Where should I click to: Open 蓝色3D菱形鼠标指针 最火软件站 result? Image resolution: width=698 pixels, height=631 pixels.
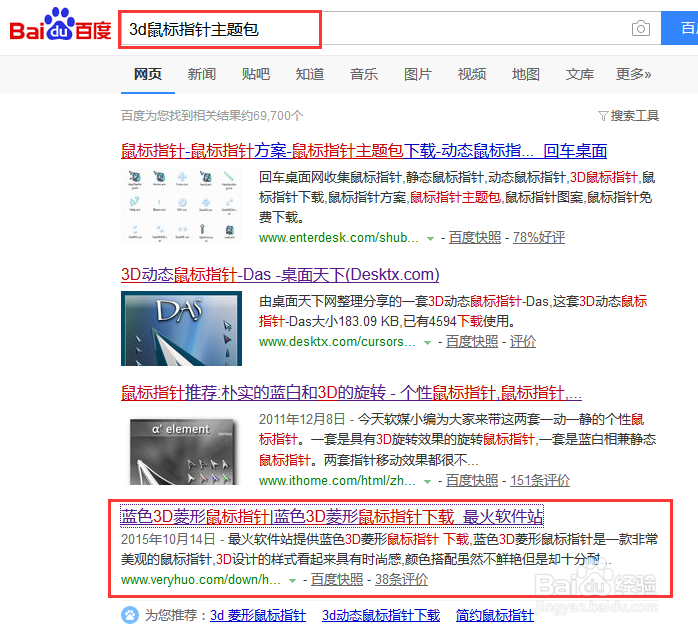[x=332, y=517]
